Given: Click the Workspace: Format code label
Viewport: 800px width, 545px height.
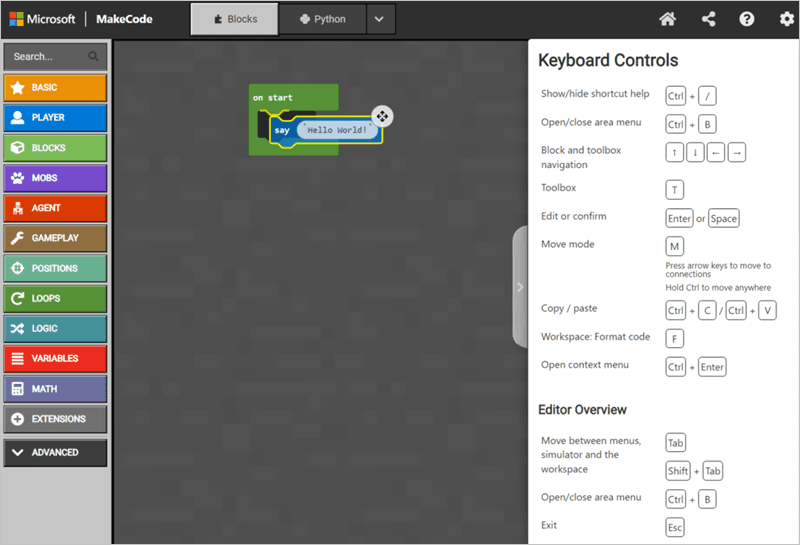Looking at the screenshot, I should pyautogui.click(x=595, y=337).
